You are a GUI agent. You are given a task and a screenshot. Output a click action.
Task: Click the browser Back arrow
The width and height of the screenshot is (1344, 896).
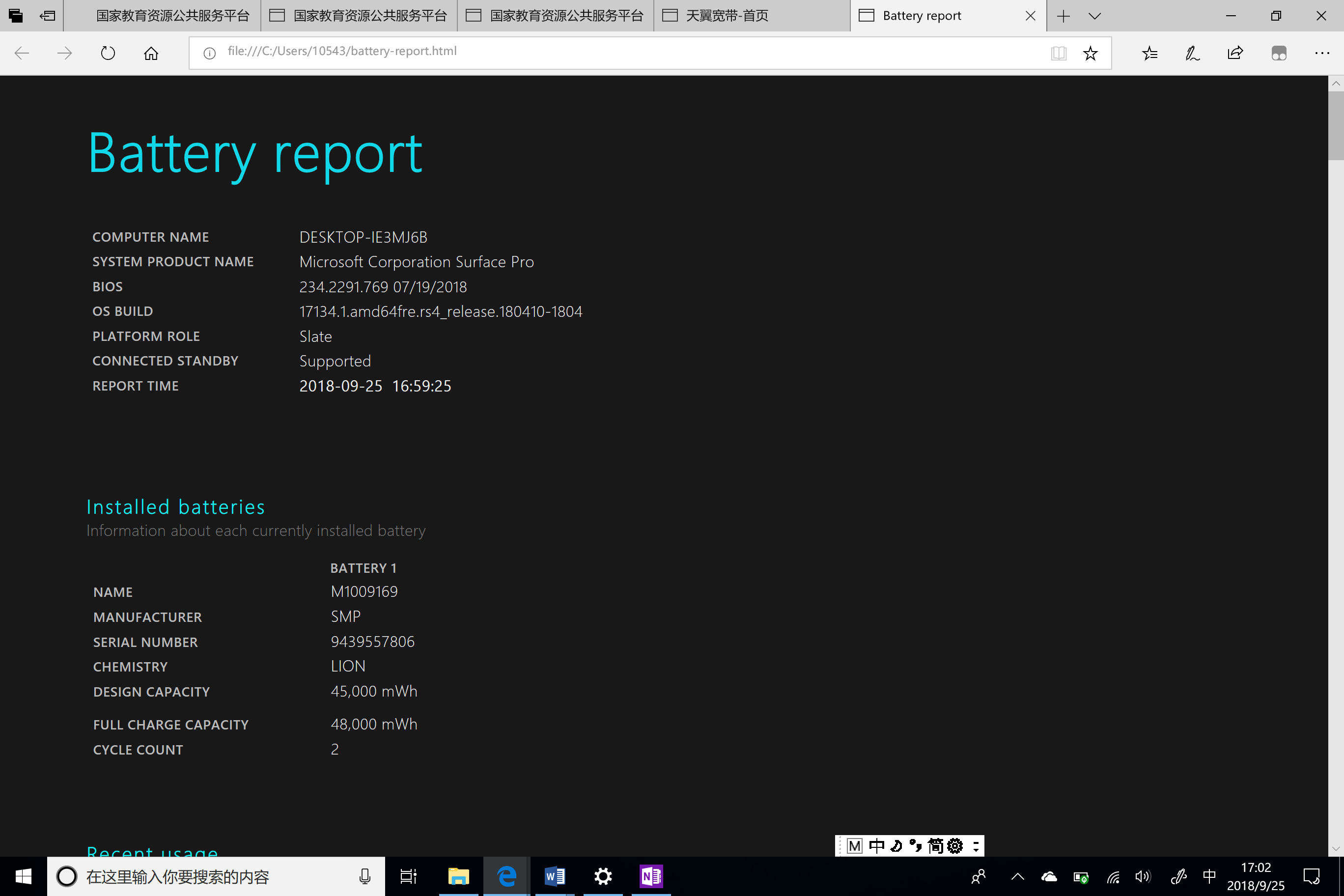pos(22,53)
